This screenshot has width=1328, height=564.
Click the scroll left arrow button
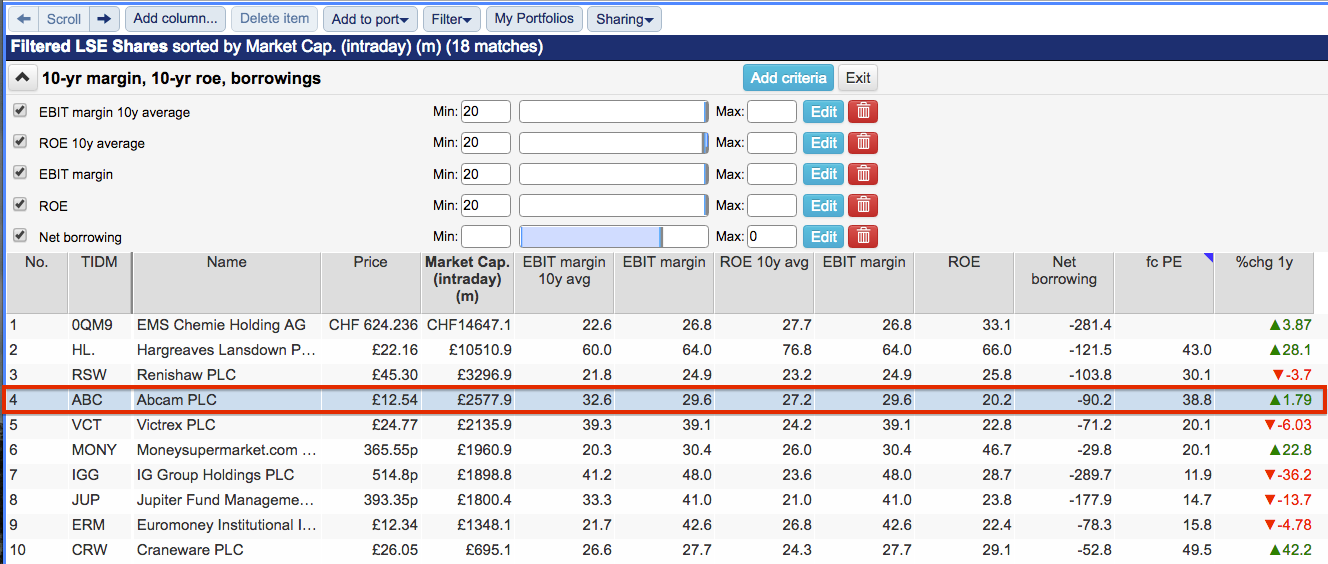tap(24, 19)
